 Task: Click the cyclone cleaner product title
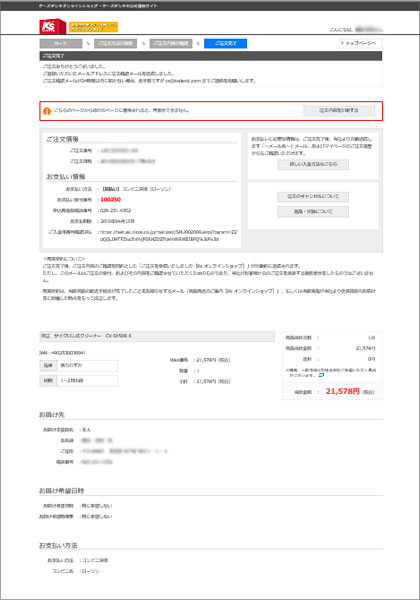[x=157, y=336]
